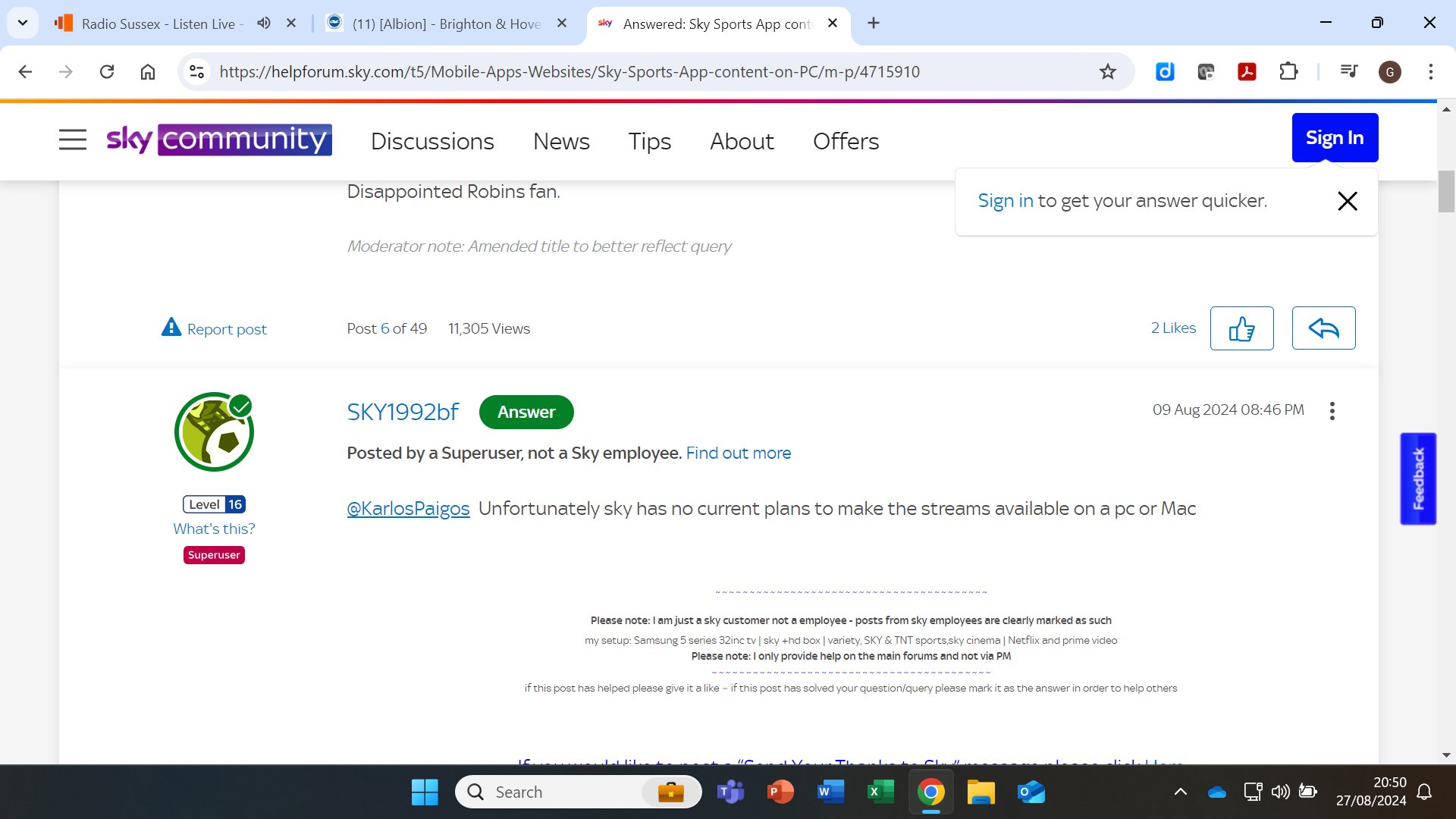Click the Sign In button

pos(1335,137)
